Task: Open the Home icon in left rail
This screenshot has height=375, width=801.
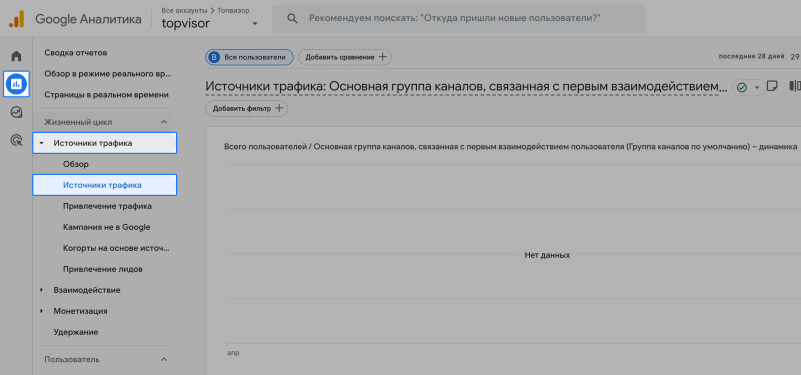Action: point(16,56)
